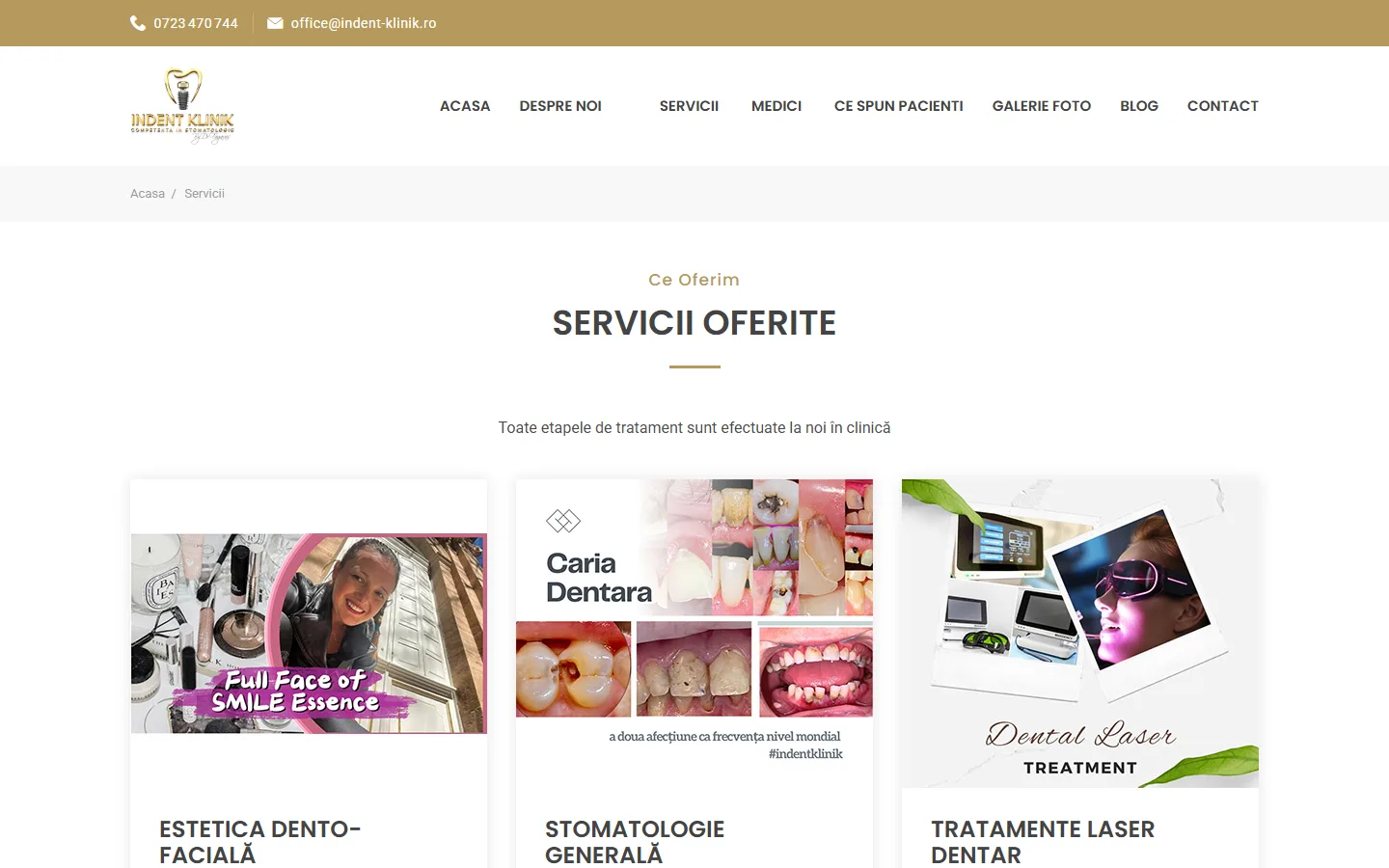Open STOMATOLOGIE GENERALĂ service title

click(635, 842)
